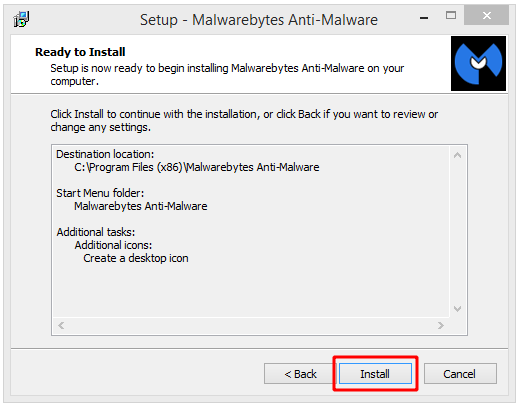Click the 'Malwarebytes Anti-Malware' start menu entry text
Screen dimensions: 521x405
(x=141, y=206)
